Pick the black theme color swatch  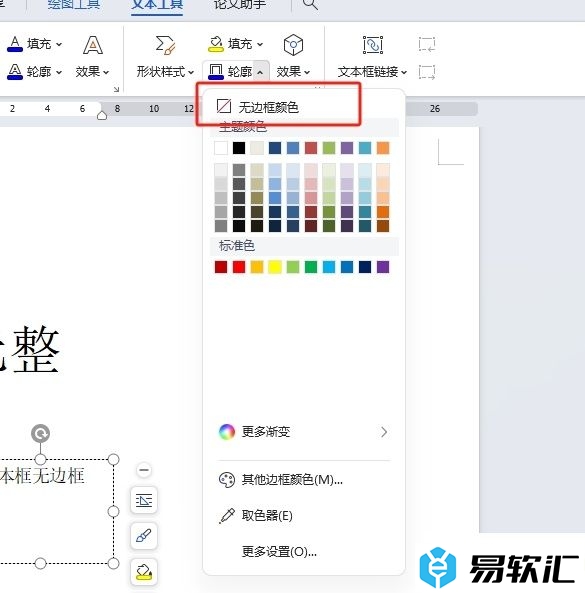point(239,148)
